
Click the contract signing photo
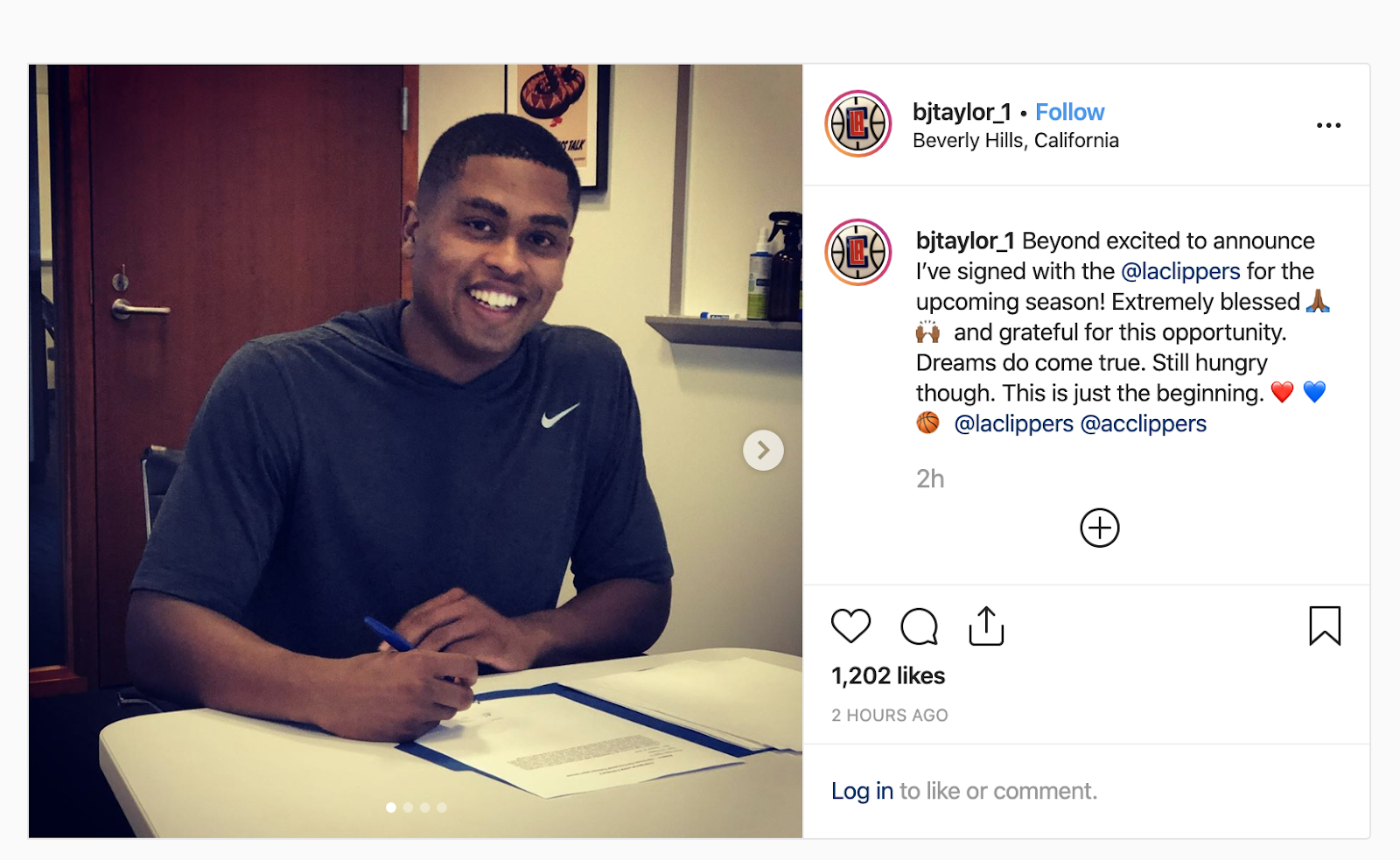click(416, 451)
